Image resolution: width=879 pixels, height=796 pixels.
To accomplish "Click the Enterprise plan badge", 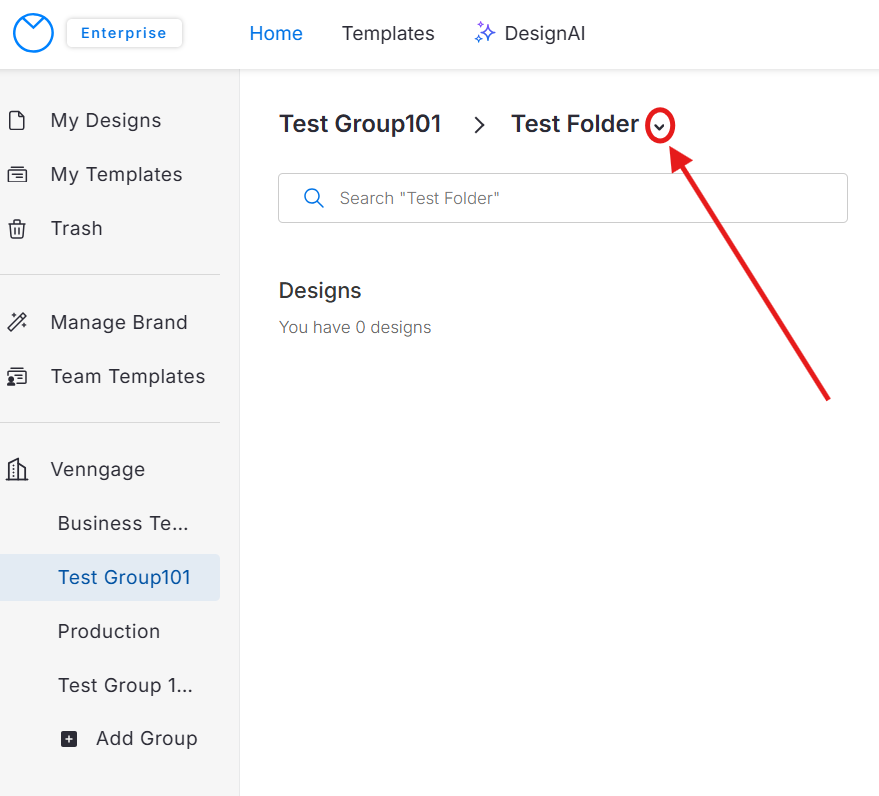I will (124, 33).
